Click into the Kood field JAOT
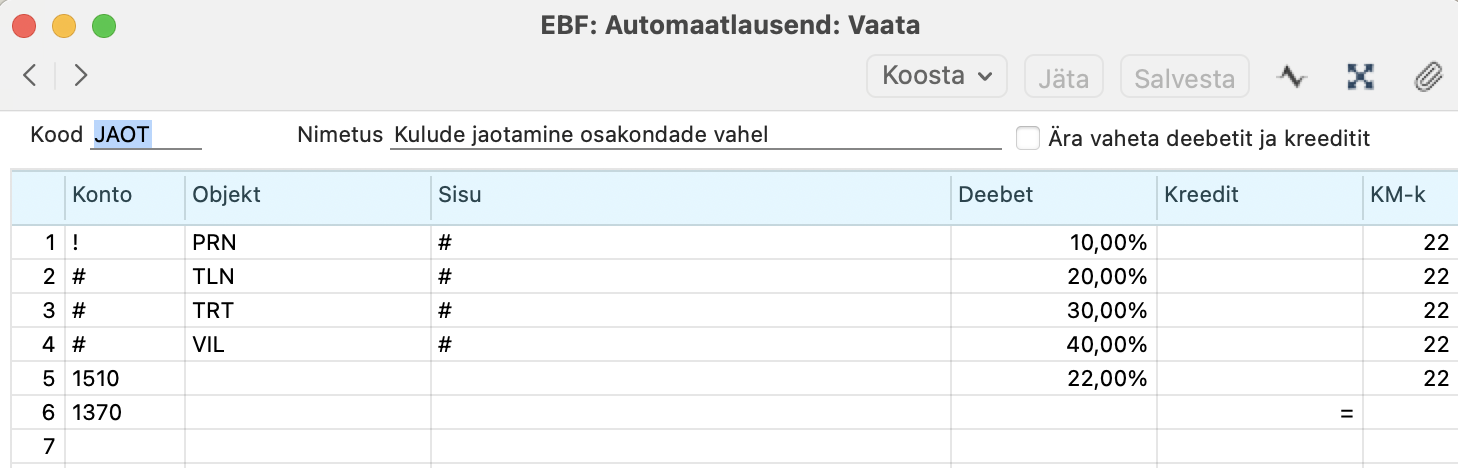 (145, 135)
